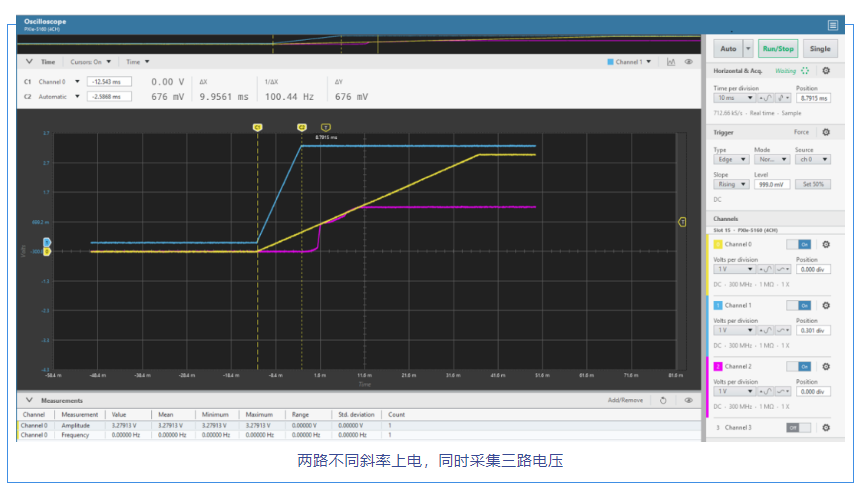Open Horizontal & Acq. settings gear

click(826, 71)
